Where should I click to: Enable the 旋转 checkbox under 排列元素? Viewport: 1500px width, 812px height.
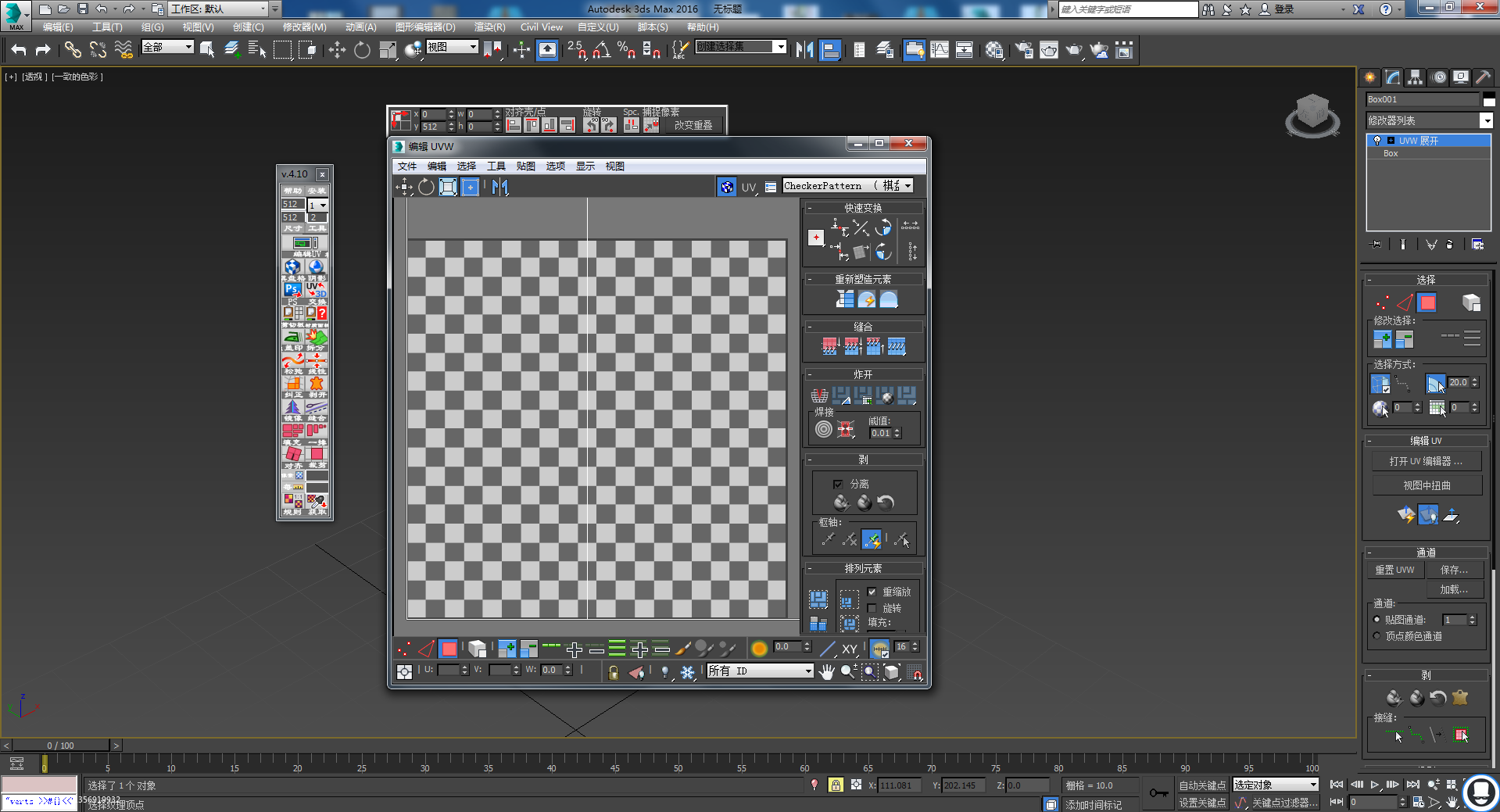tap(872, 607)
